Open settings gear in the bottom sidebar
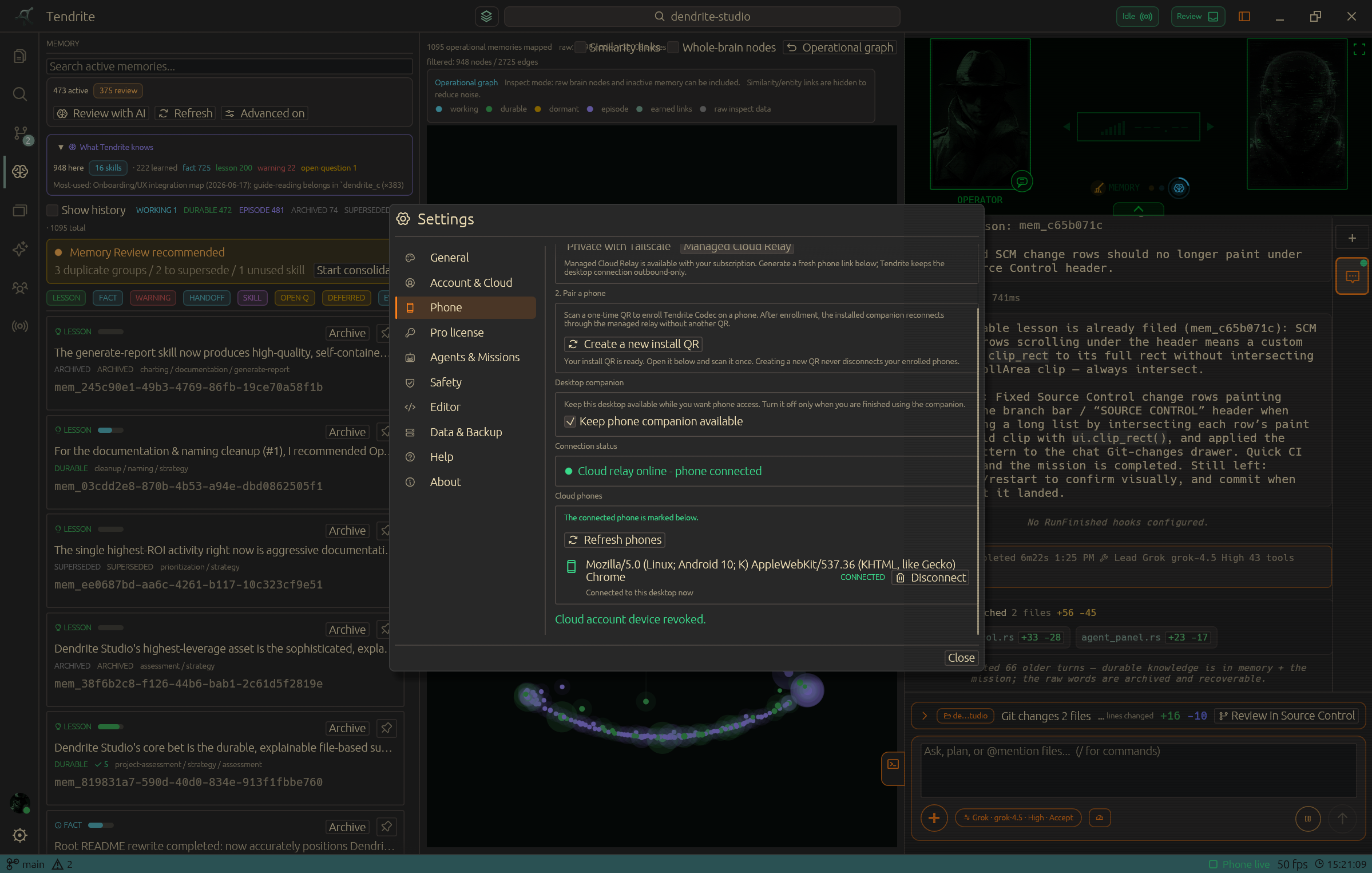 [x=20, y=835]
